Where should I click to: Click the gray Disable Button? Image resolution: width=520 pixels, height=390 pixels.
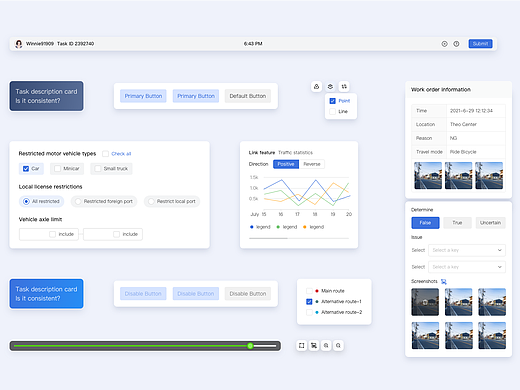[x=248, y=294]
